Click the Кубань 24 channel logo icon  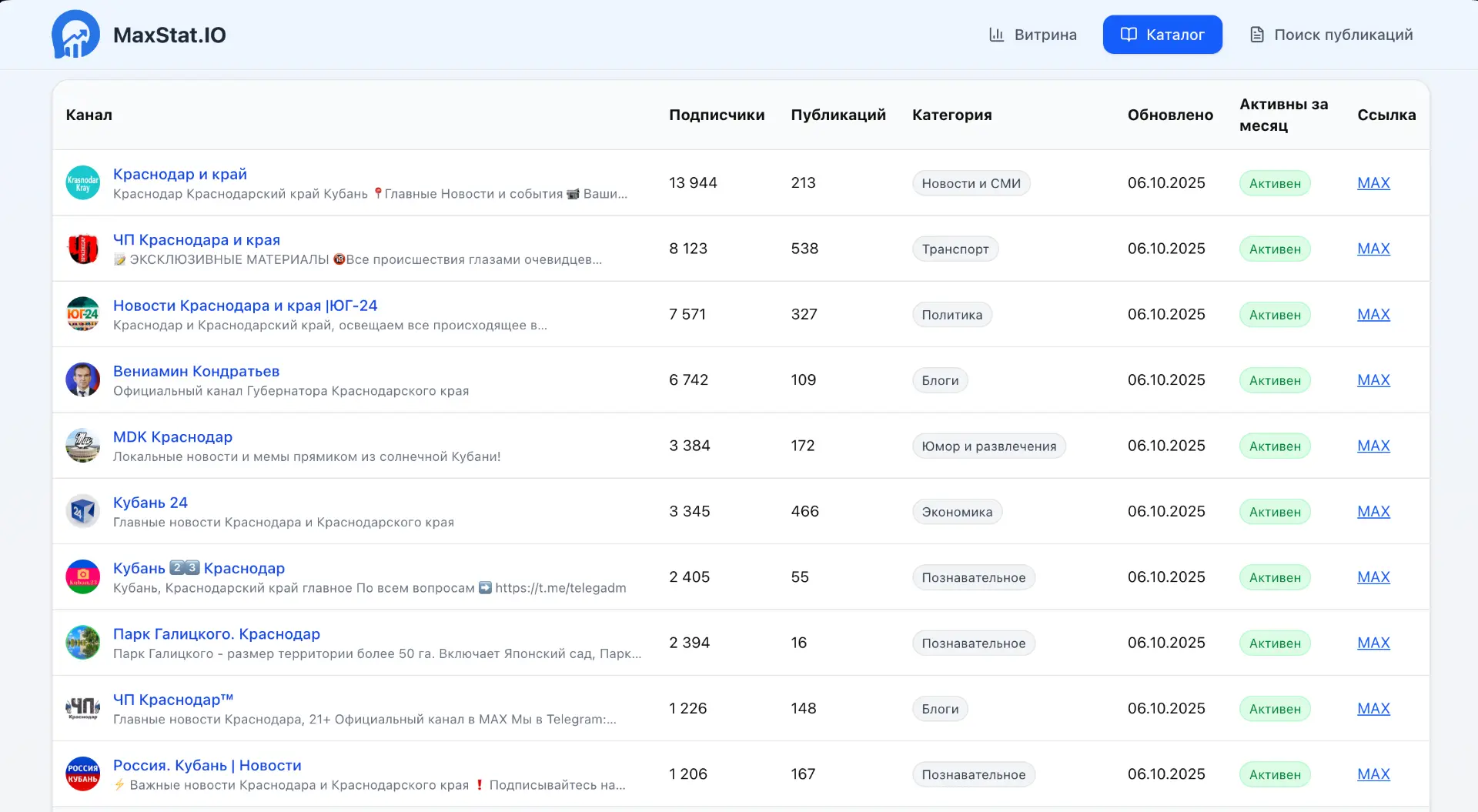coord(83,511)
